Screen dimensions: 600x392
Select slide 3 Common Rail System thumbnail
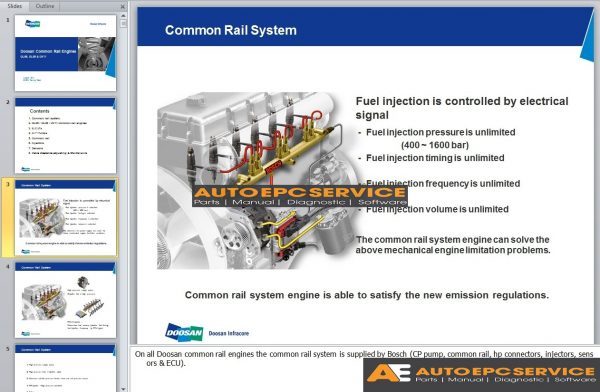coord(65,217)
